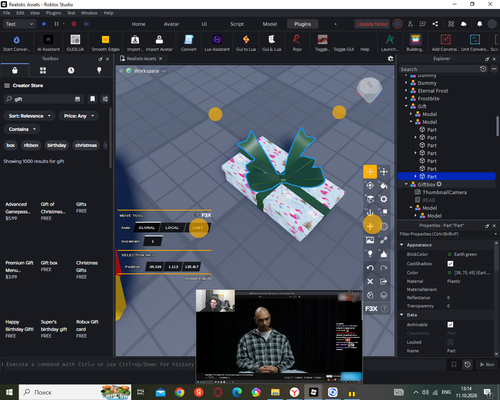Collapse the Giftbox item in Explorer
This screenshot has width=500, height=400.
[406, 184]
